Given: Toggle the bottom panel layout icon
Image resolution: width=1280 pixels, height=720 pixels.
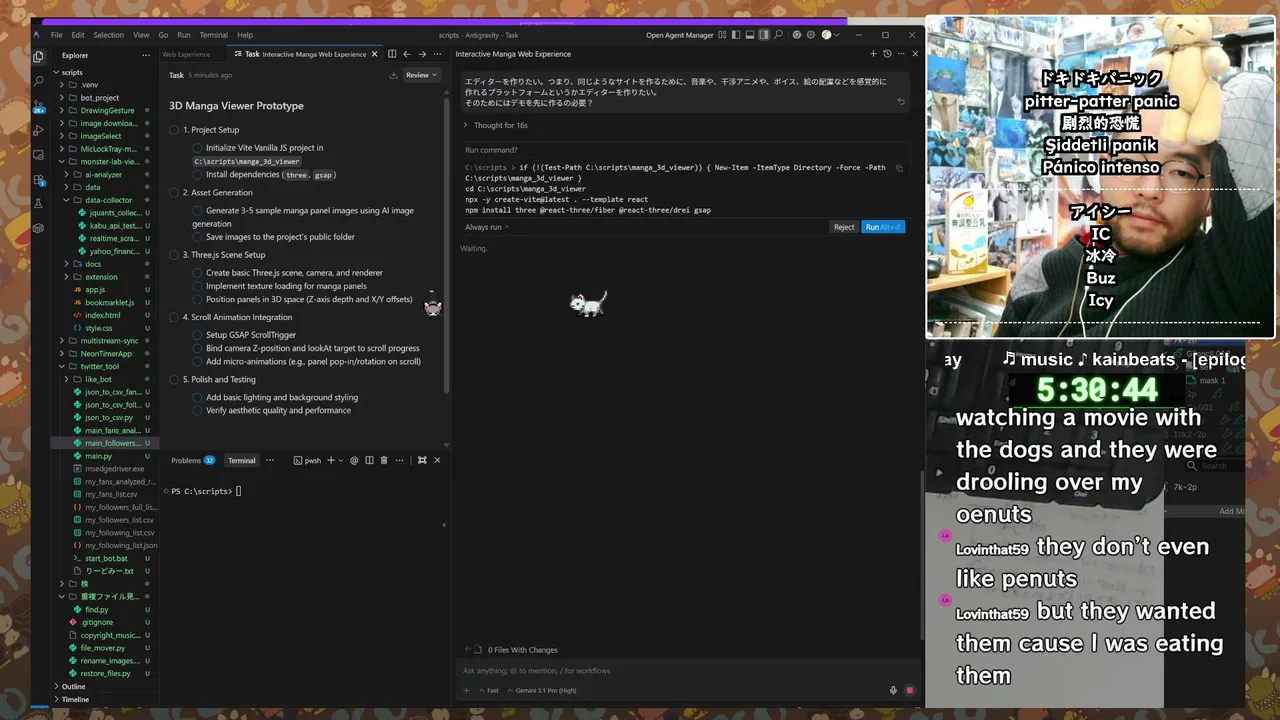Looking at the screenshot, I should click(750, 35).
